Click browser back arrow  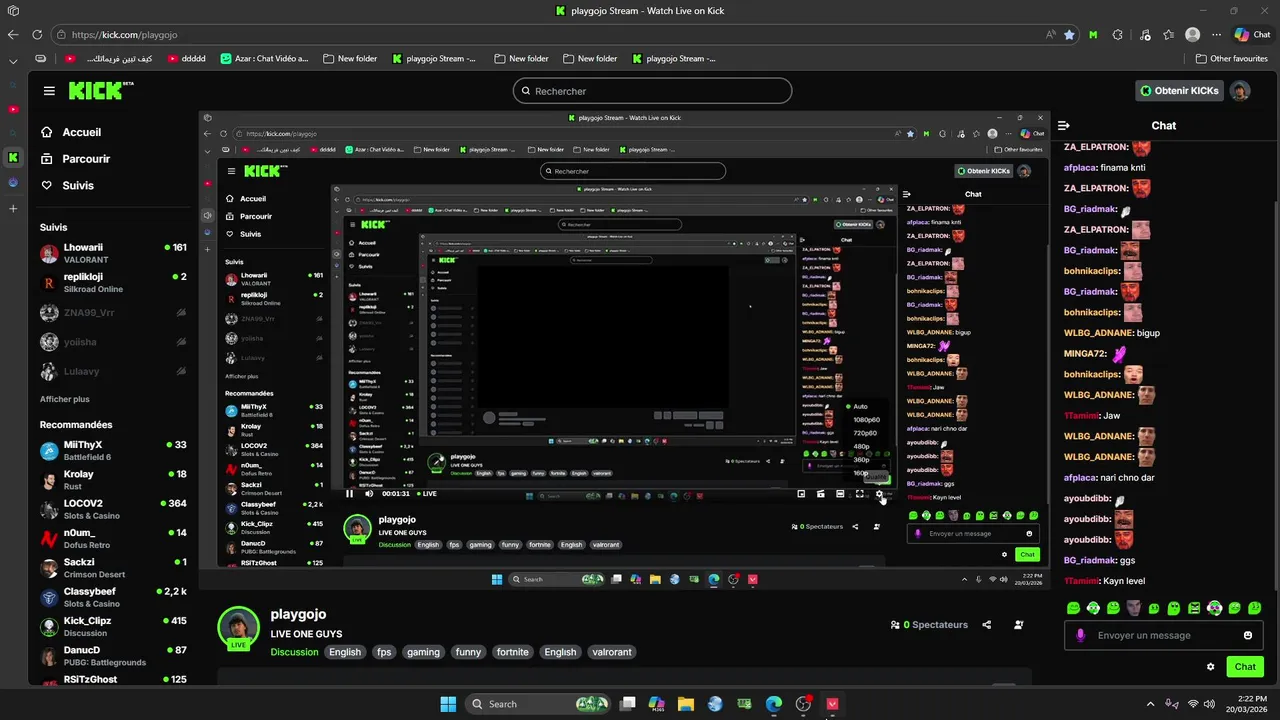(x=13, y=34)
